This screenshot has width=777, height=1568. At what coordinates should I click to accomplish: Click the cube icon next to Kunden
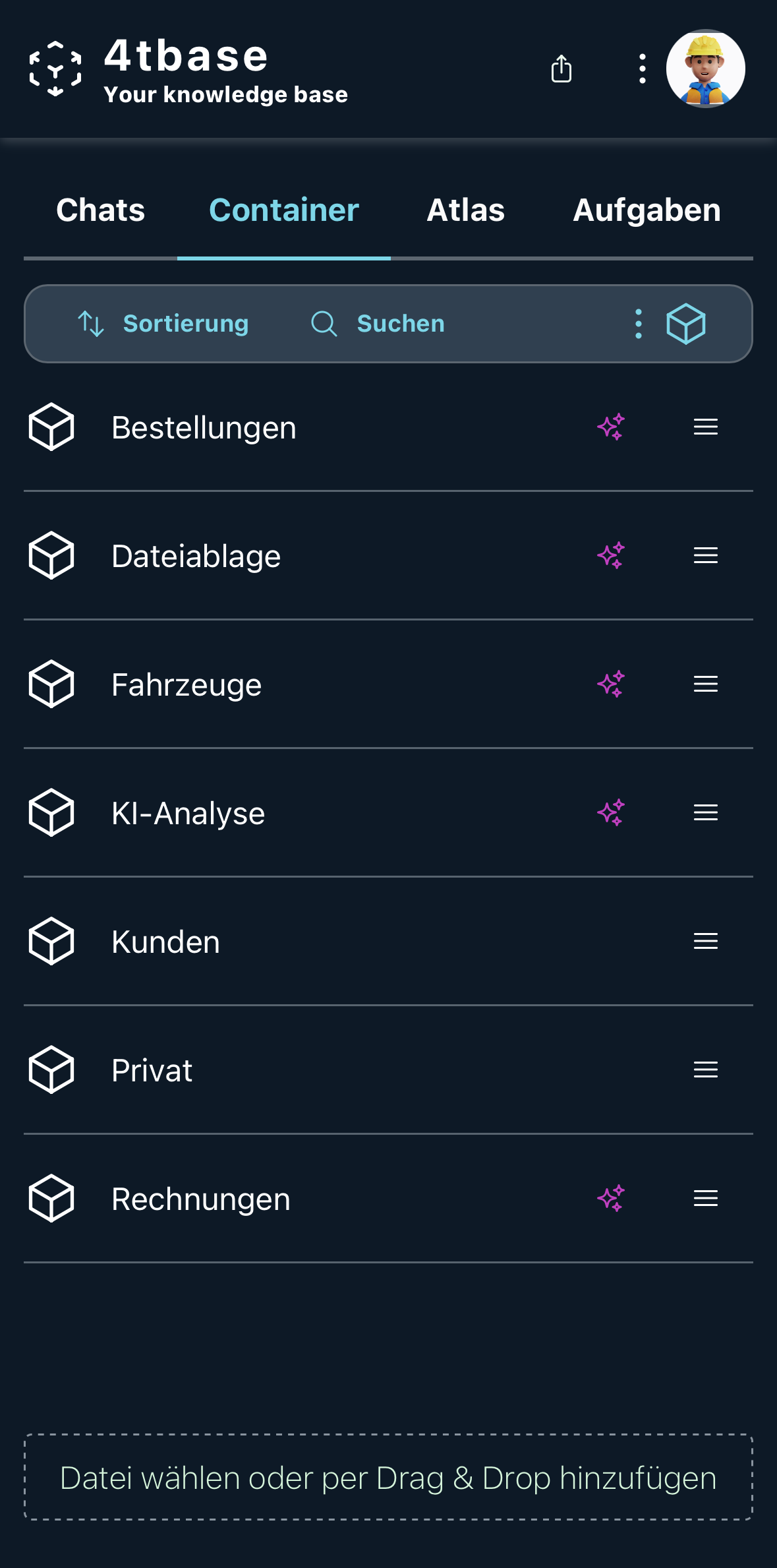click(x=51, y=942)
